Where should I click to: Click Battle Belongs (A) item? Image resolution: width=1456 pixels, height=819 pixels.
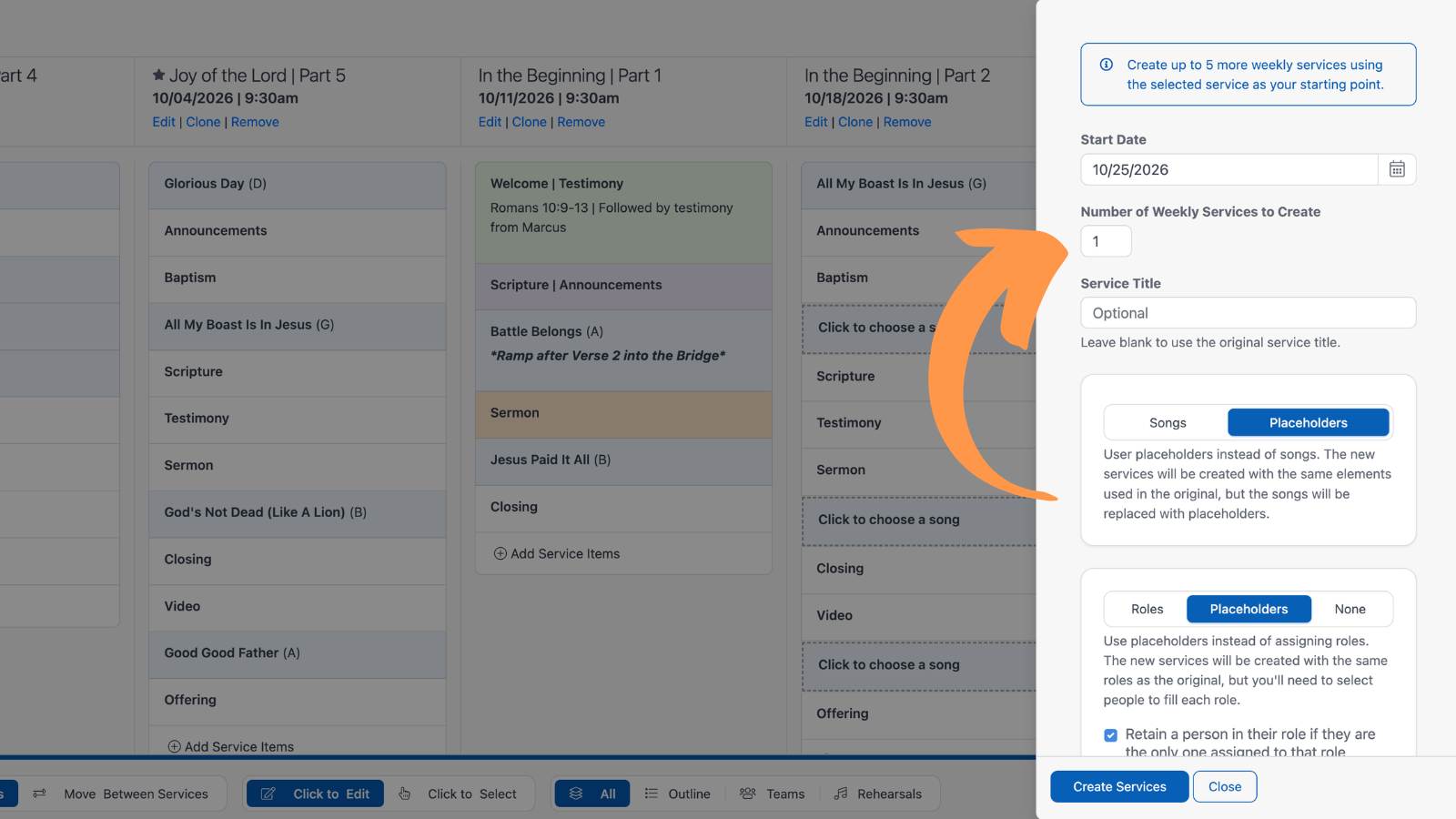(623, 349)
